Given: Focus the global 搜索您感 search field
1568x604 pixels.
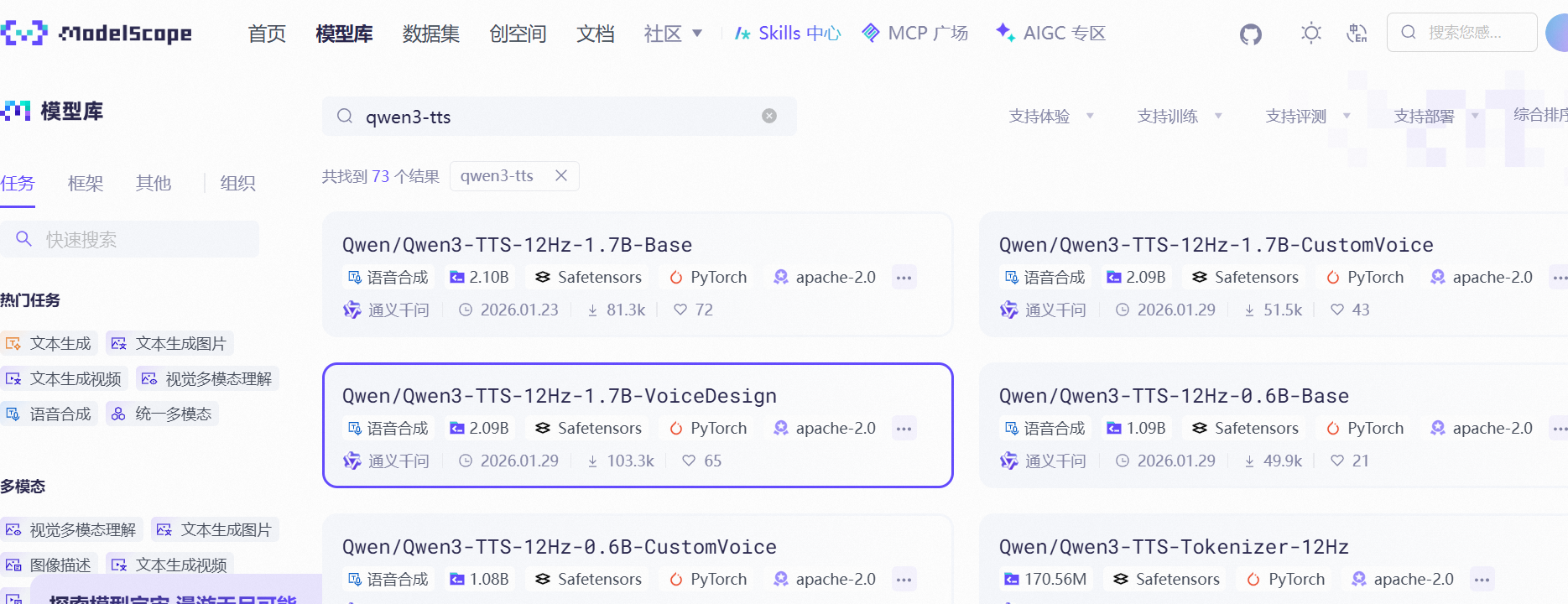Looking at the screenshot, I should (1462, 33).
